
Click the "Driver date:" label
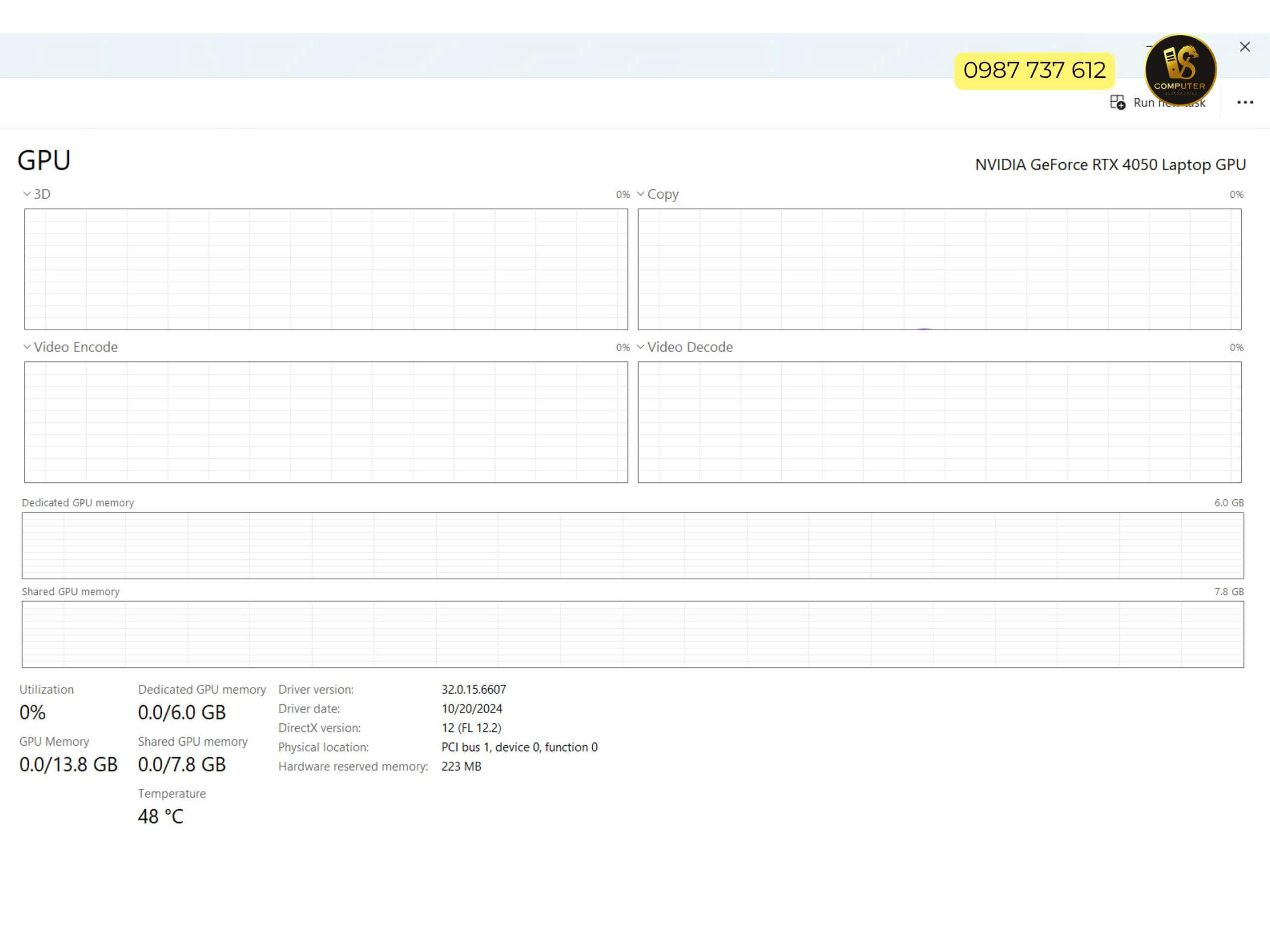click(309, 709)
